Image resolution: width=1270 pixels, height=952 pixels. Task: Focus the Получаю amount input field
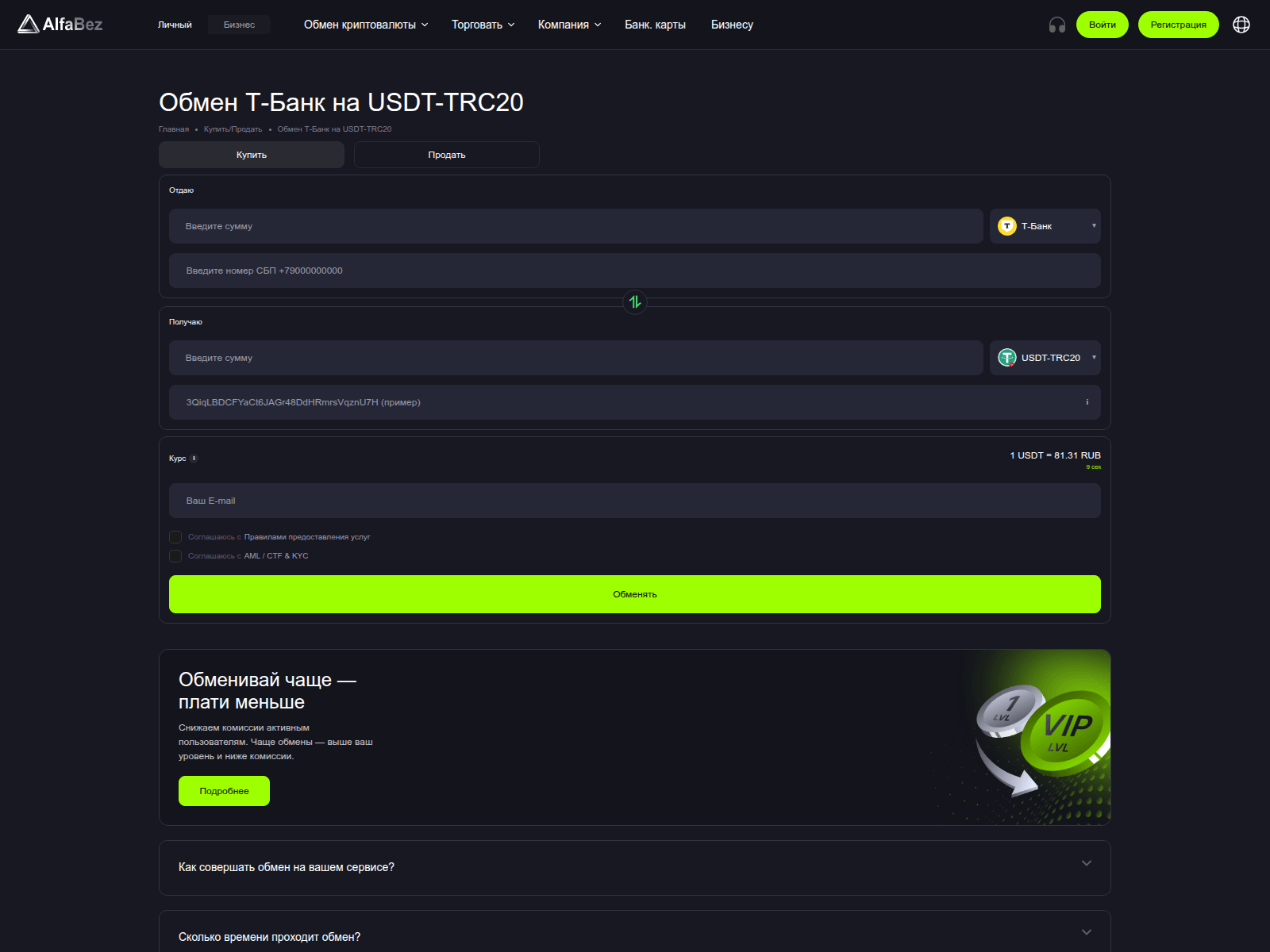click(x=576, y=358)
